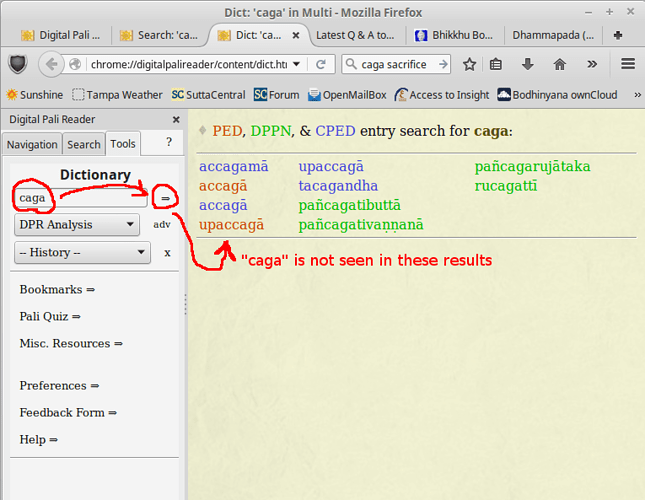This screenshot has width=645, height=500.
Task: Expand the URL bar history dropdown
Action: (297, 64)
